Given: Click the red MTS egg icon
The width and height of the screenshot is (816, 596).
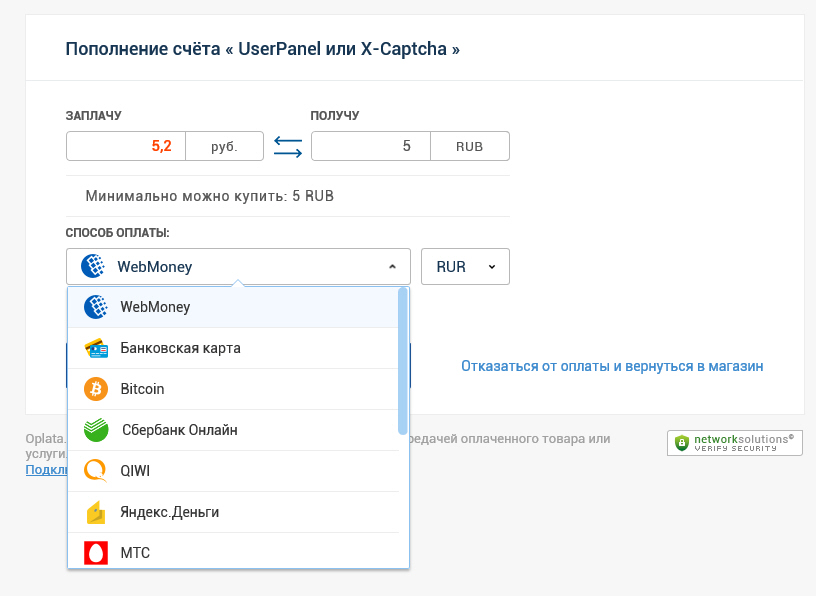Looking at the screenshot, I should tap(96, 552).
